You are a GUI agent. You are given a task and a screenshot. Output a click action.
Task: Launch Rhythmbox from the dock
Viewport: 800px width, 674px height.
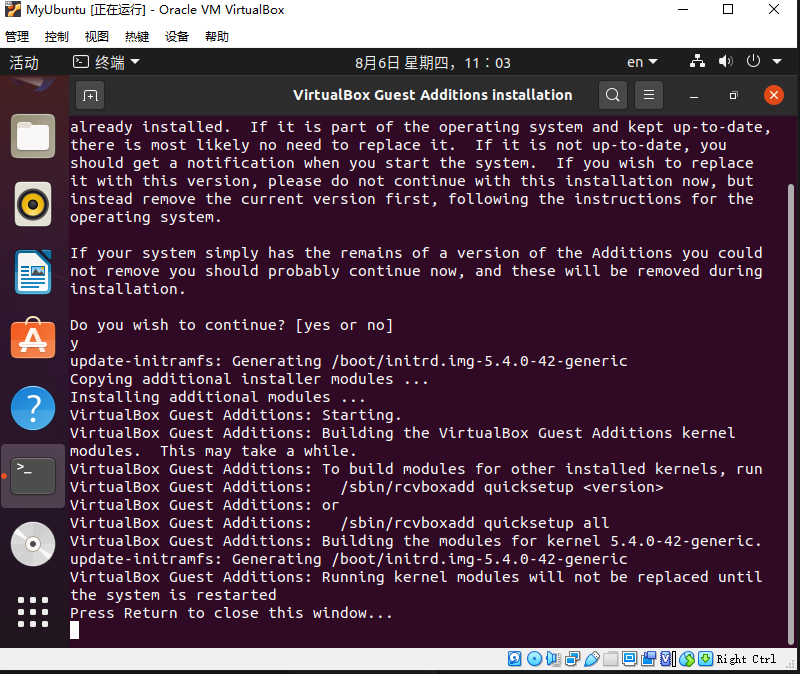(x=33, y=204)
